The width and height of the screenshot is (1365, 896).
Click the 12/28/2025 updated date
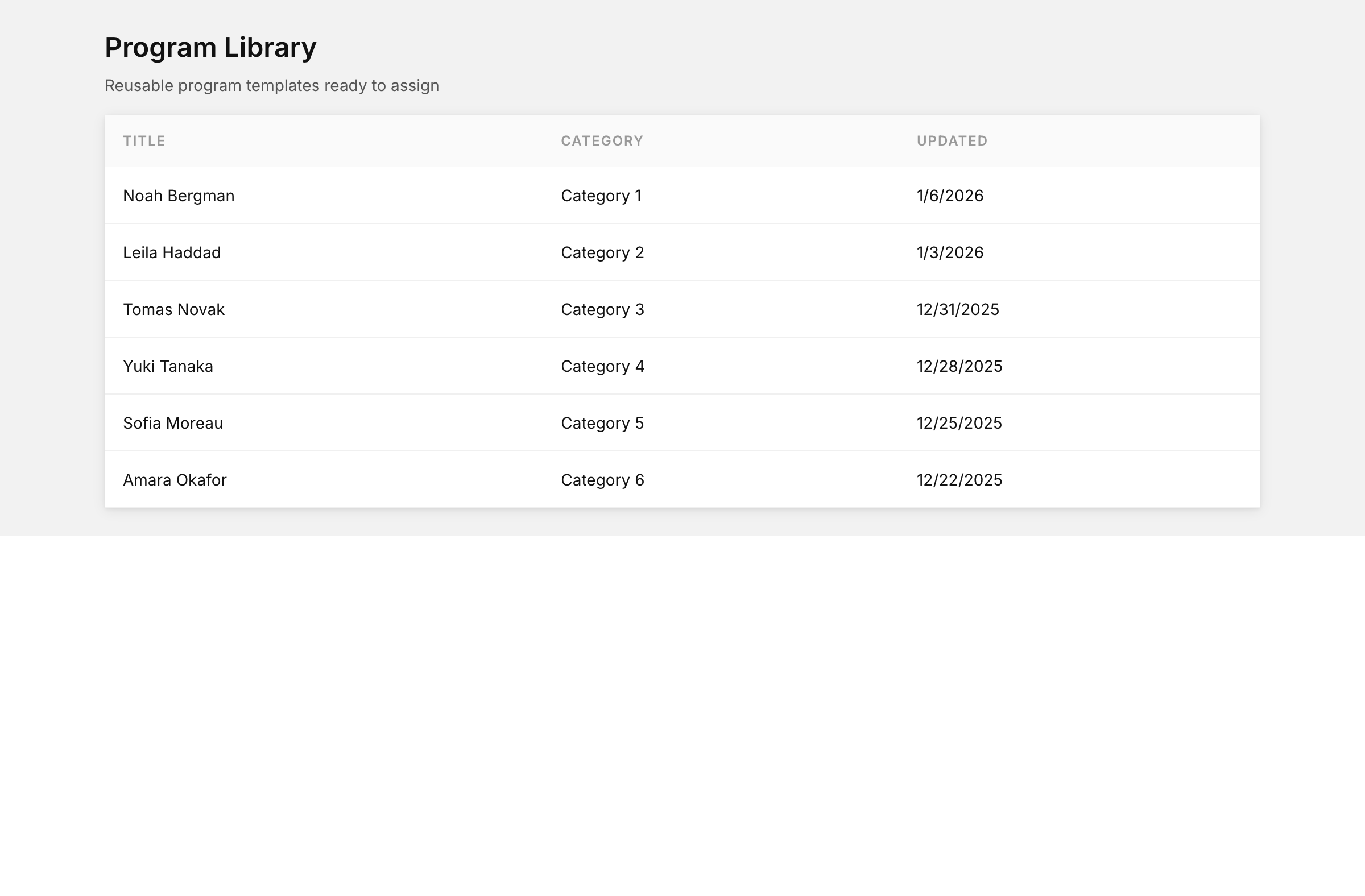[x=959, y=366]
